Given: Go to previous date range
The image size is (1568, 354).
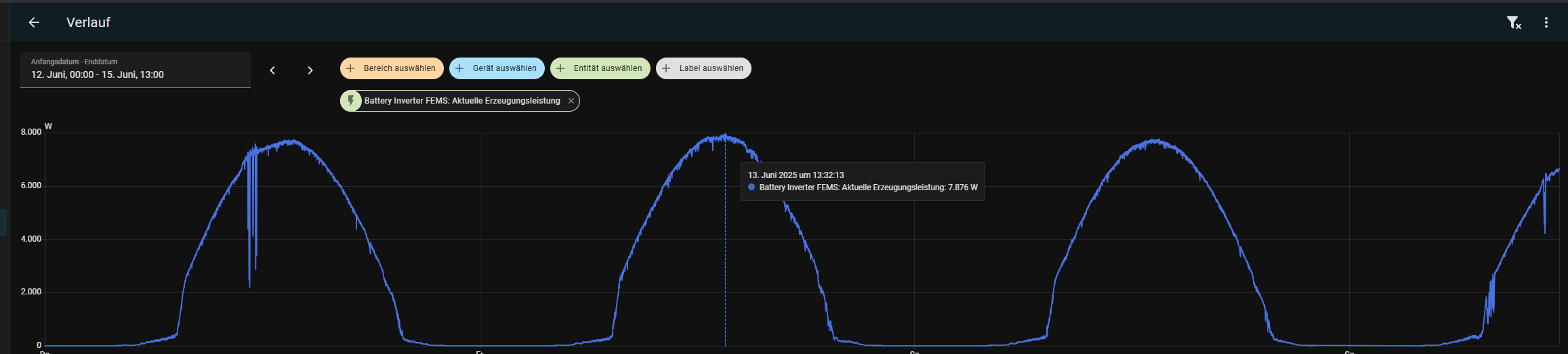Looking at the screenshot, I should click(x=272, y=70).
